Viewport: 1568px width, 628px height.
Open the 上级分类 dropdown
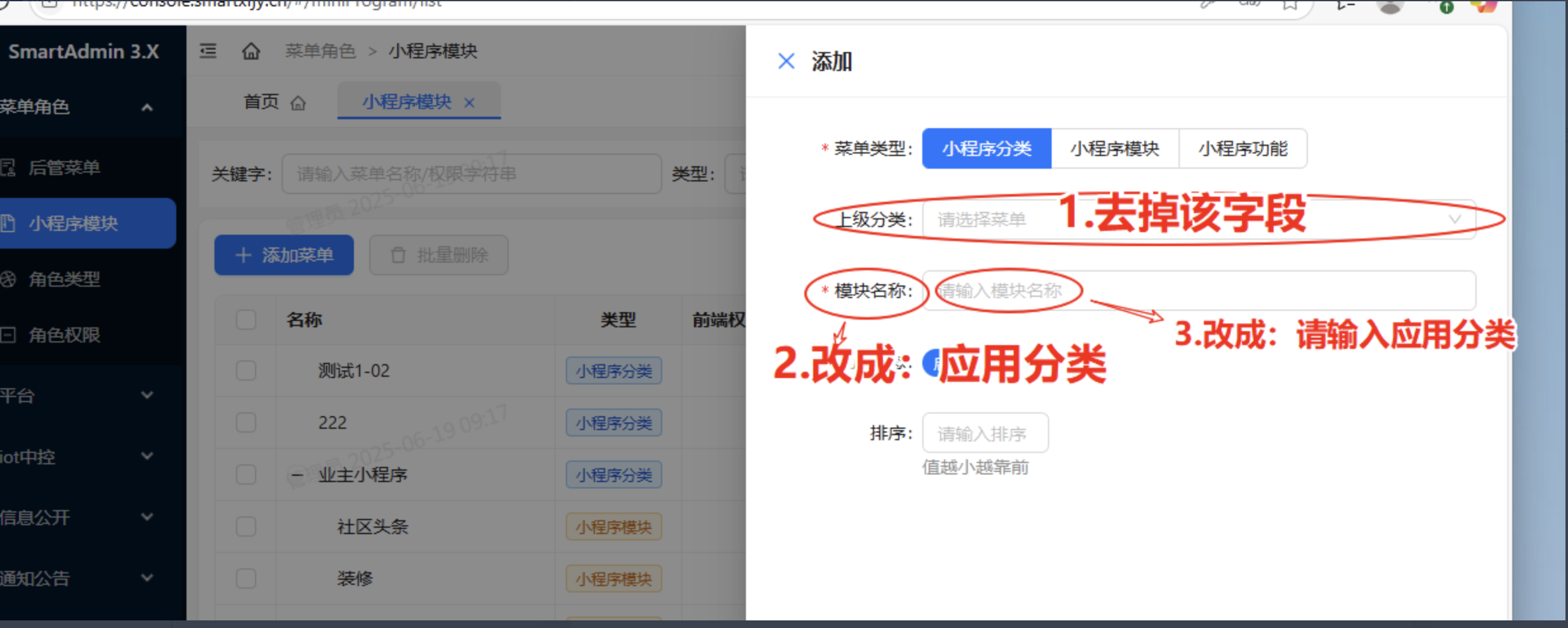pyautogui.click(x=1198, y=219)
